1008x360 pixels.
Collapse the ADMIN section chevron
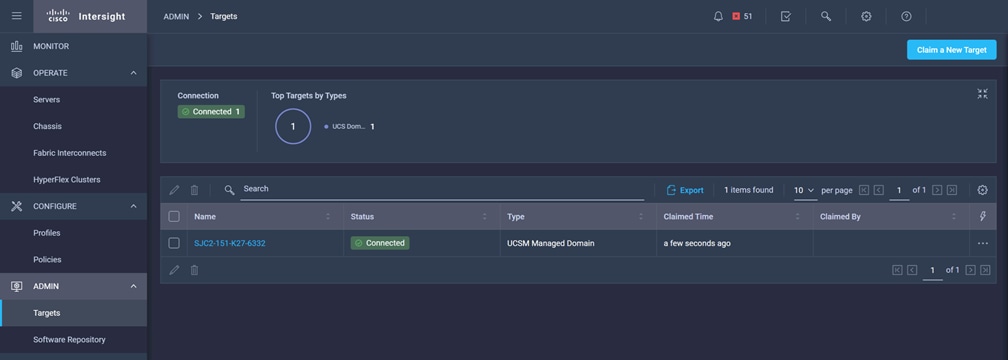(x=134, y=286)
